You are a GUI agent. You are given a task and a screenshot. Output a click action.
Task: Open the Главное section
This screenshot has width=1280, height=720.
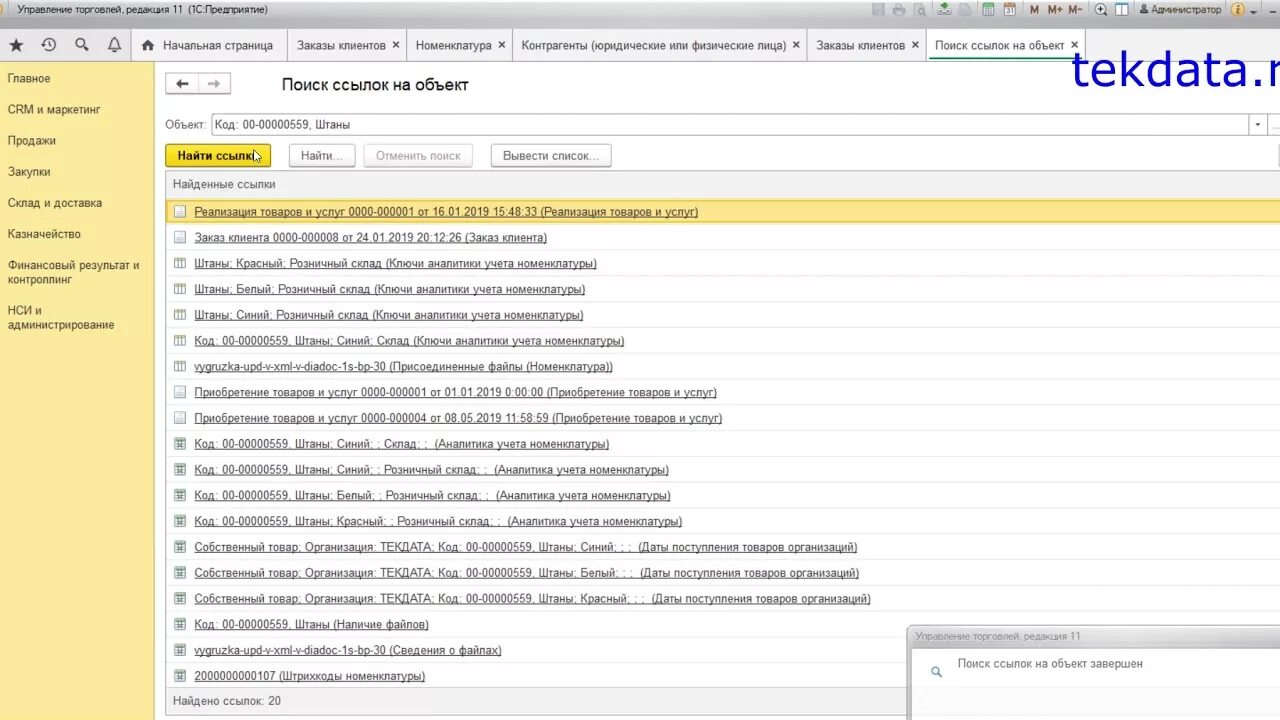click(29, 78)
